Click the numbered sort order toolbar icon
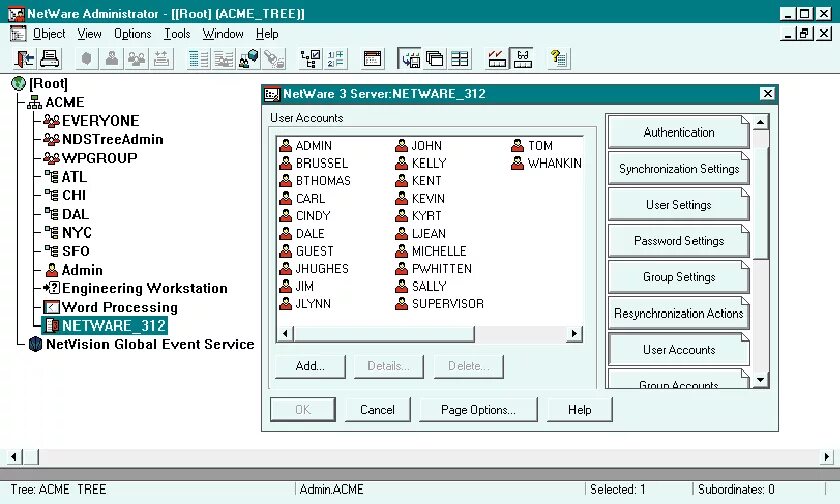Image resolution: width=840 pixels, height=504 pixels. click(x=336, y=58)
